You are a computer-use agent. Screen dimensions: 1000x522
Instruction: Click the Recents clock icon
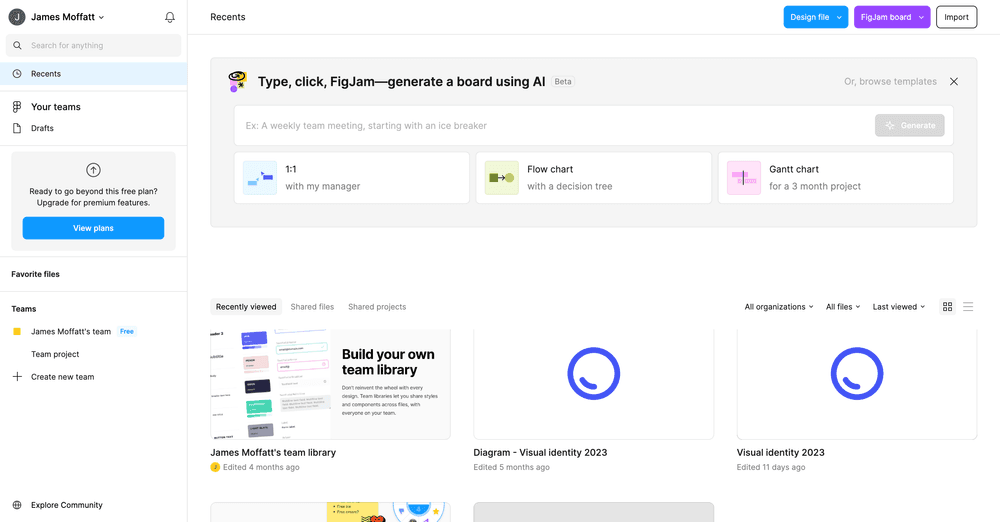pos(17,74)
